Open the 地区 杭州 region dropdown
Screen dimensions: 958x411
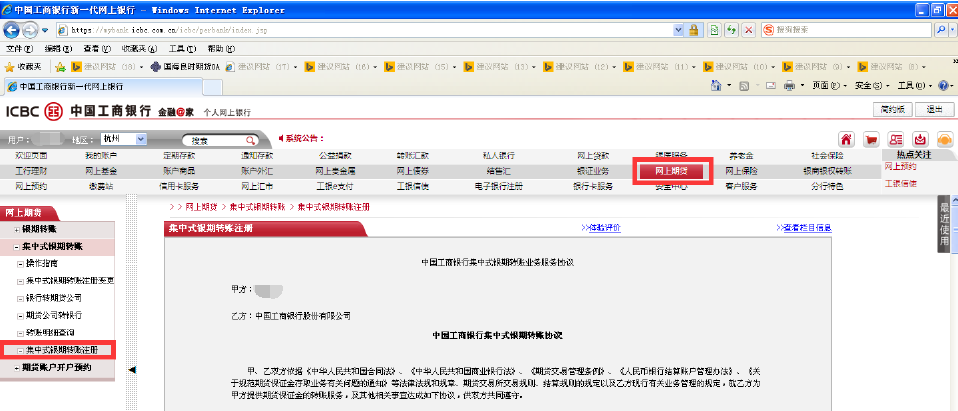[x=123, y=139]
